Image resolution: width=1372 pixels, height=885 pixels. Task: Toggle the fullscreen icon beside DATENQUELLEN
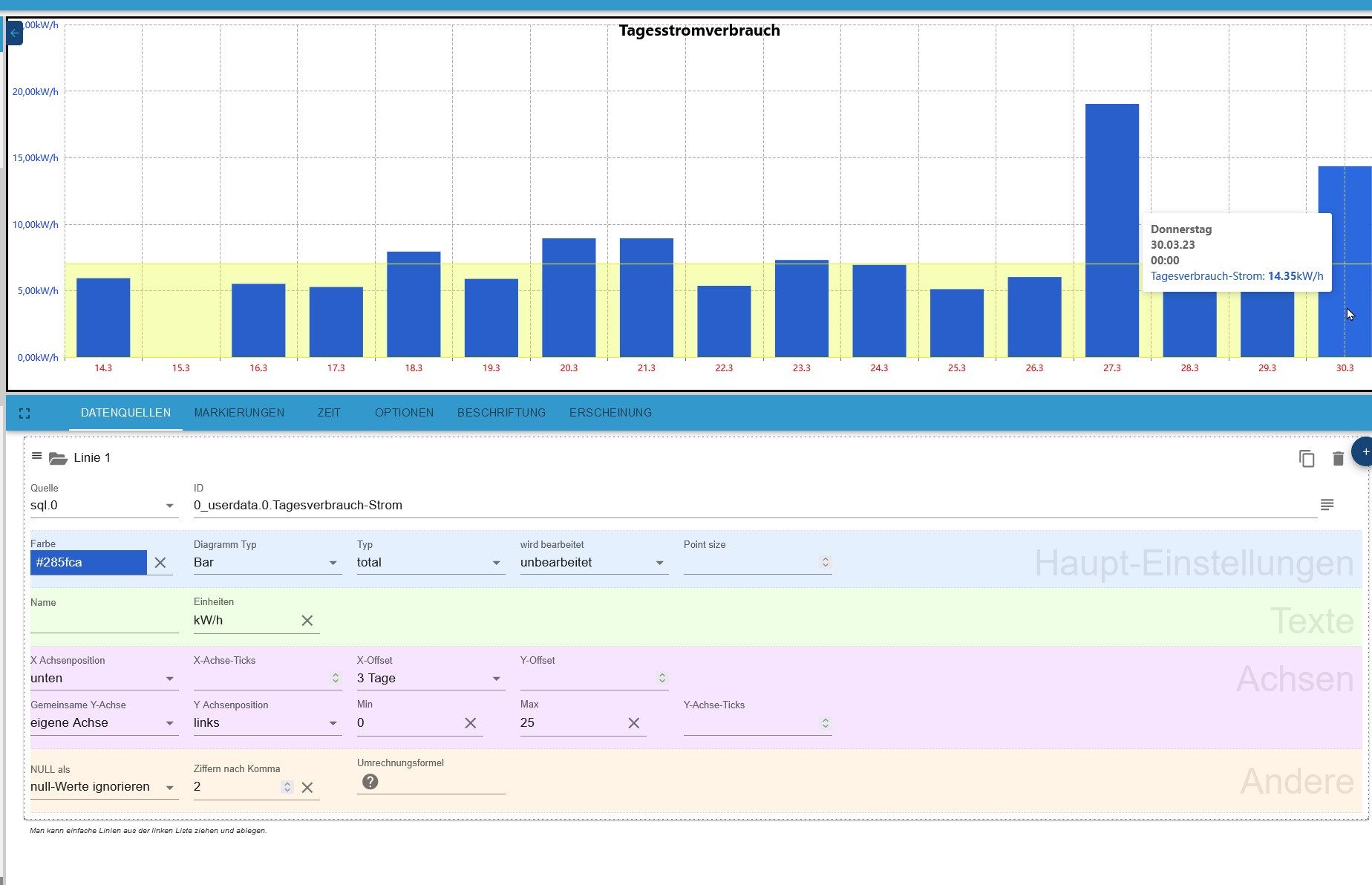click(x=24, y=414)
